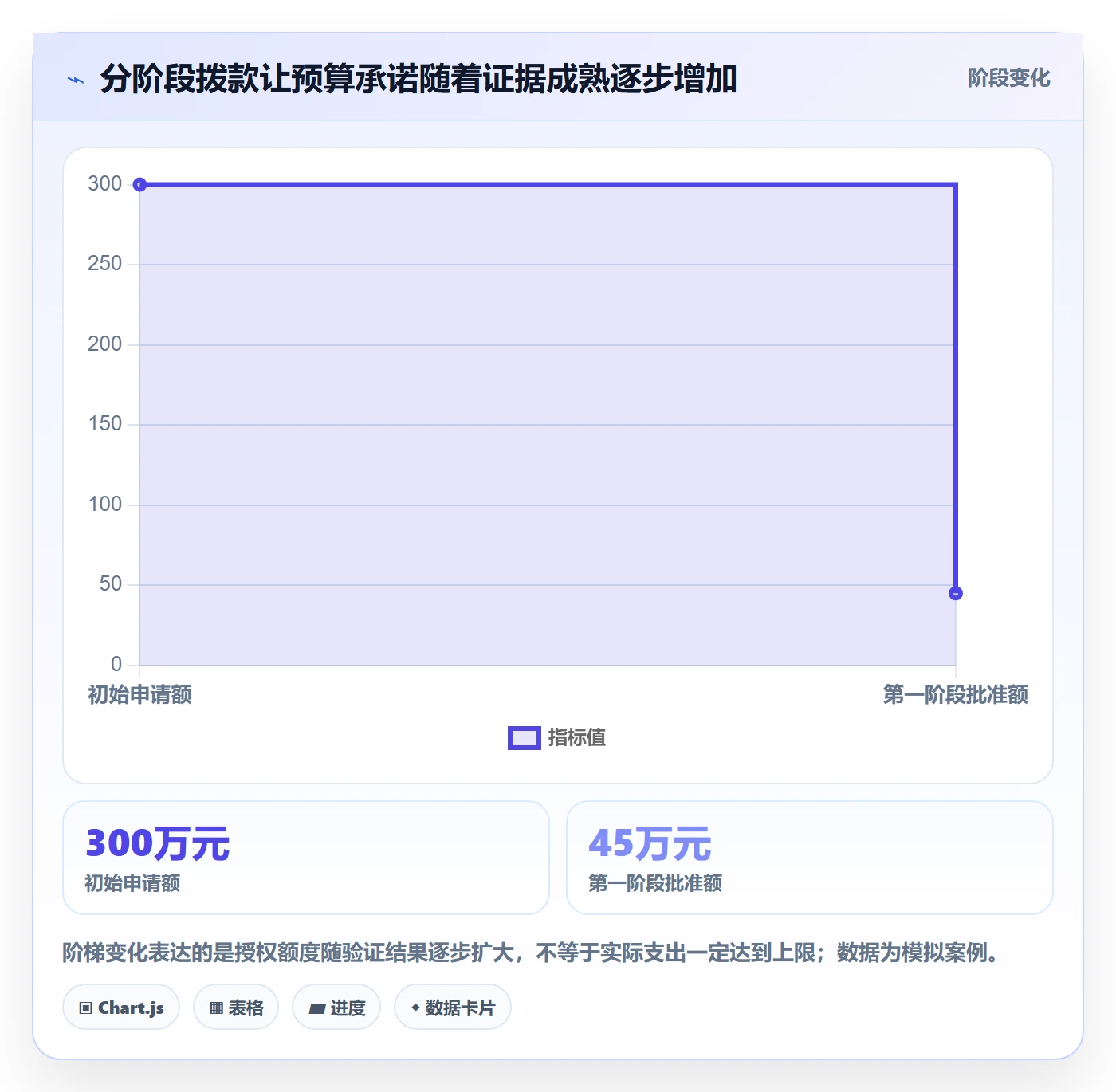The height and width of the screenshot is (1092, 1116).
Task: Click 第一阶段批准额 caption under 45万元
Action: [x=655, y=883]
